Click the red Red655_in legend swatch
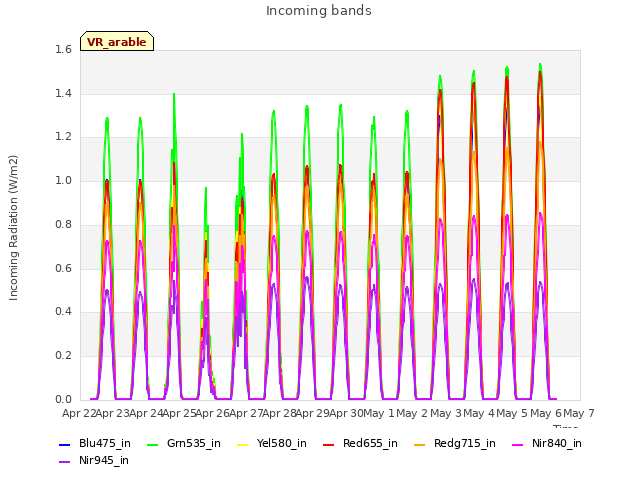 [329, 444]
